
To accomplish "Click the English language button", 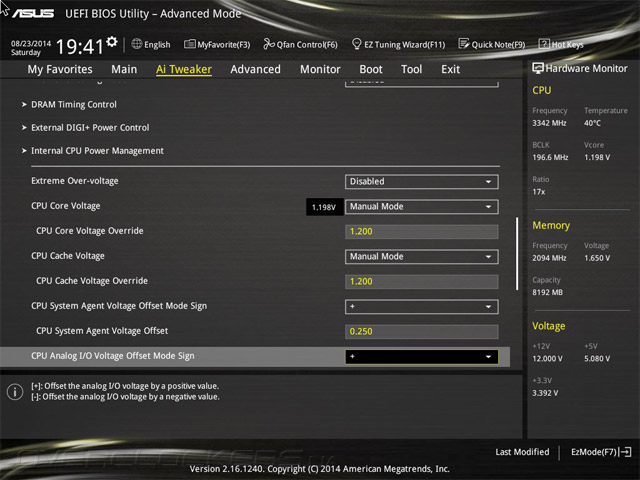I will pyautogui.click(x=151, y=44).
